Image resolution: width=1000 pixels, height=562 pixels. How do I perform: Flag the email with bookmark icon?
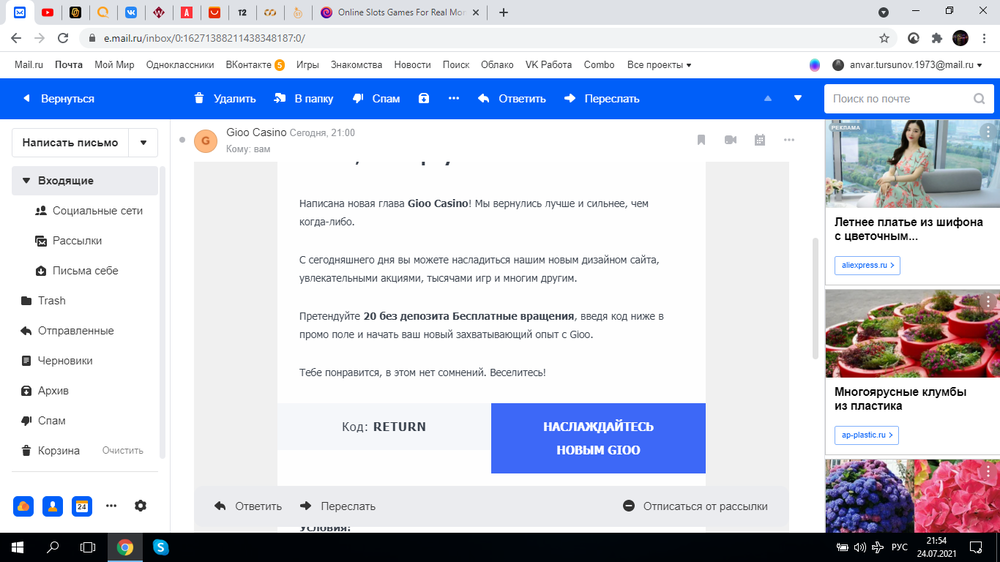pos(701,140)
